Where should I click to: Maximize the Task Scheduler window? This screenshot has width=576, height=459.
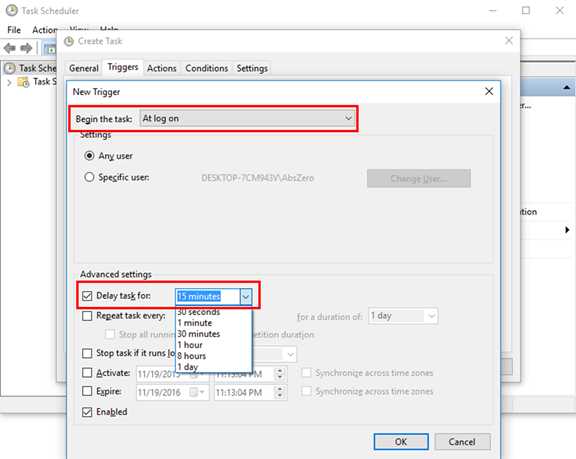point(526,11)
